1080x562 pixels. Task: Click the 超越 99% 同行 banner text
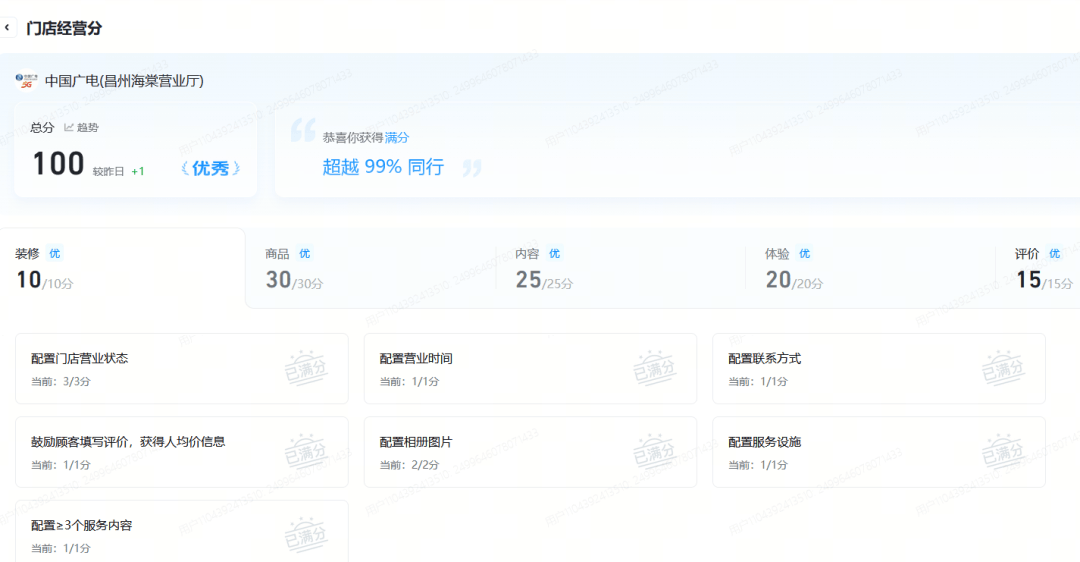click(x=382, y=167)
